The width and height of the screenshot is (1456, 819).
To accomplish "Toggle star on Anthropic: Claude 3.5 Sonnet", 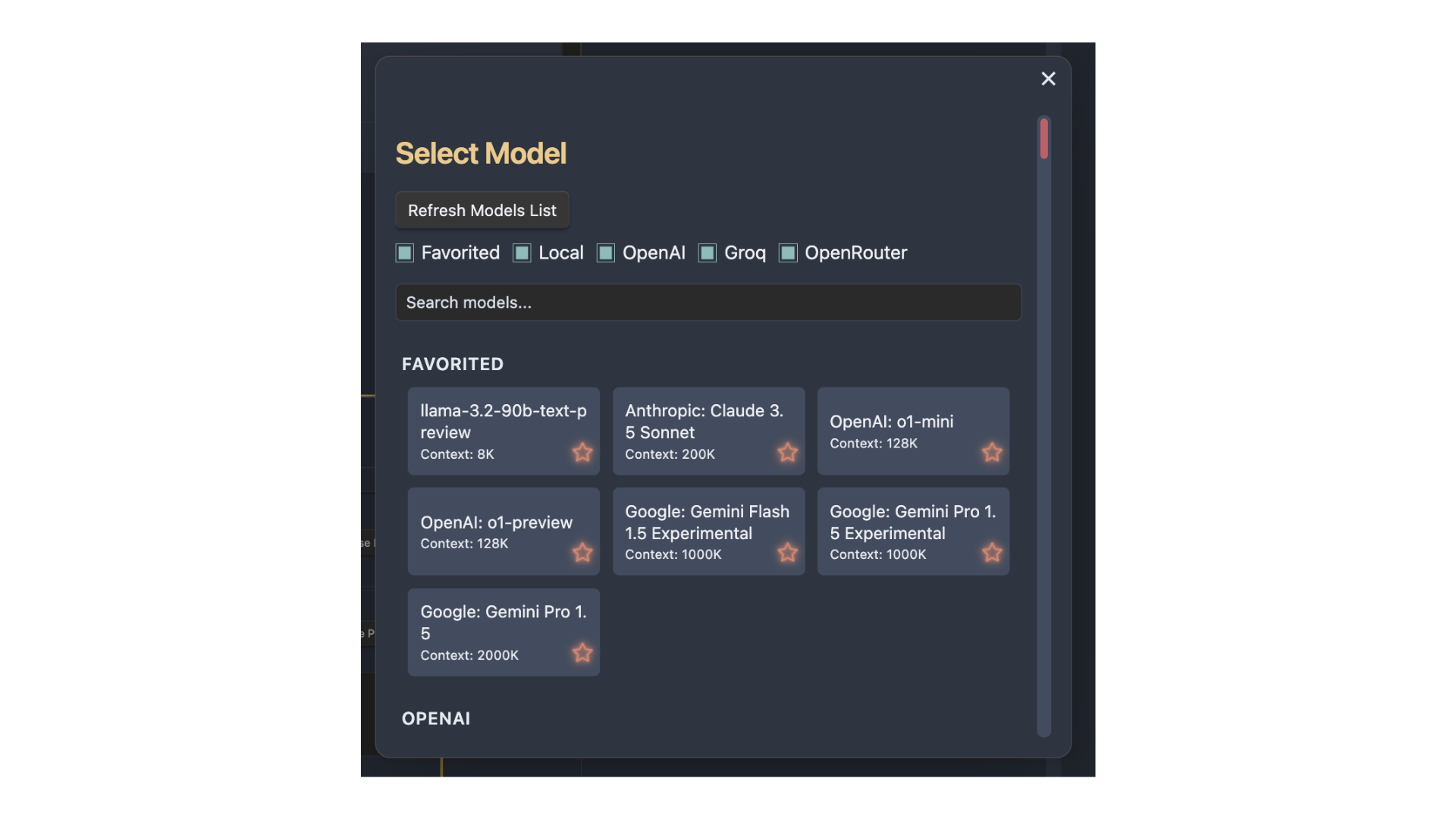I will 787,453.
